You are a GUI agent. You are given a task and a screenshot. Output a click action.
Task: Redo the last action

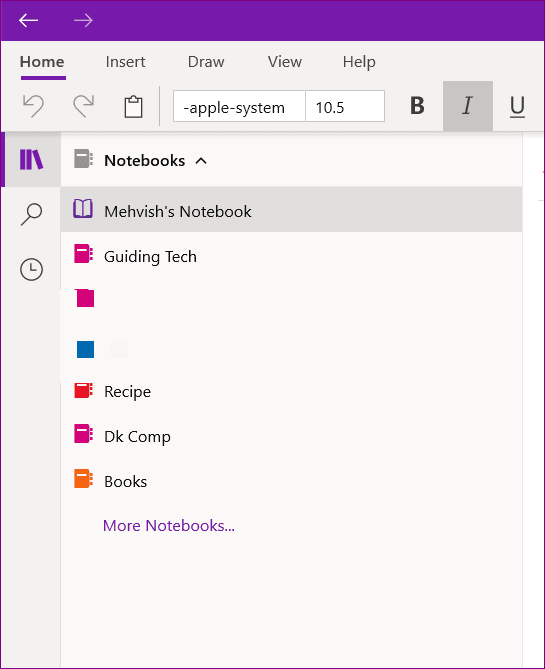(84, 106)
